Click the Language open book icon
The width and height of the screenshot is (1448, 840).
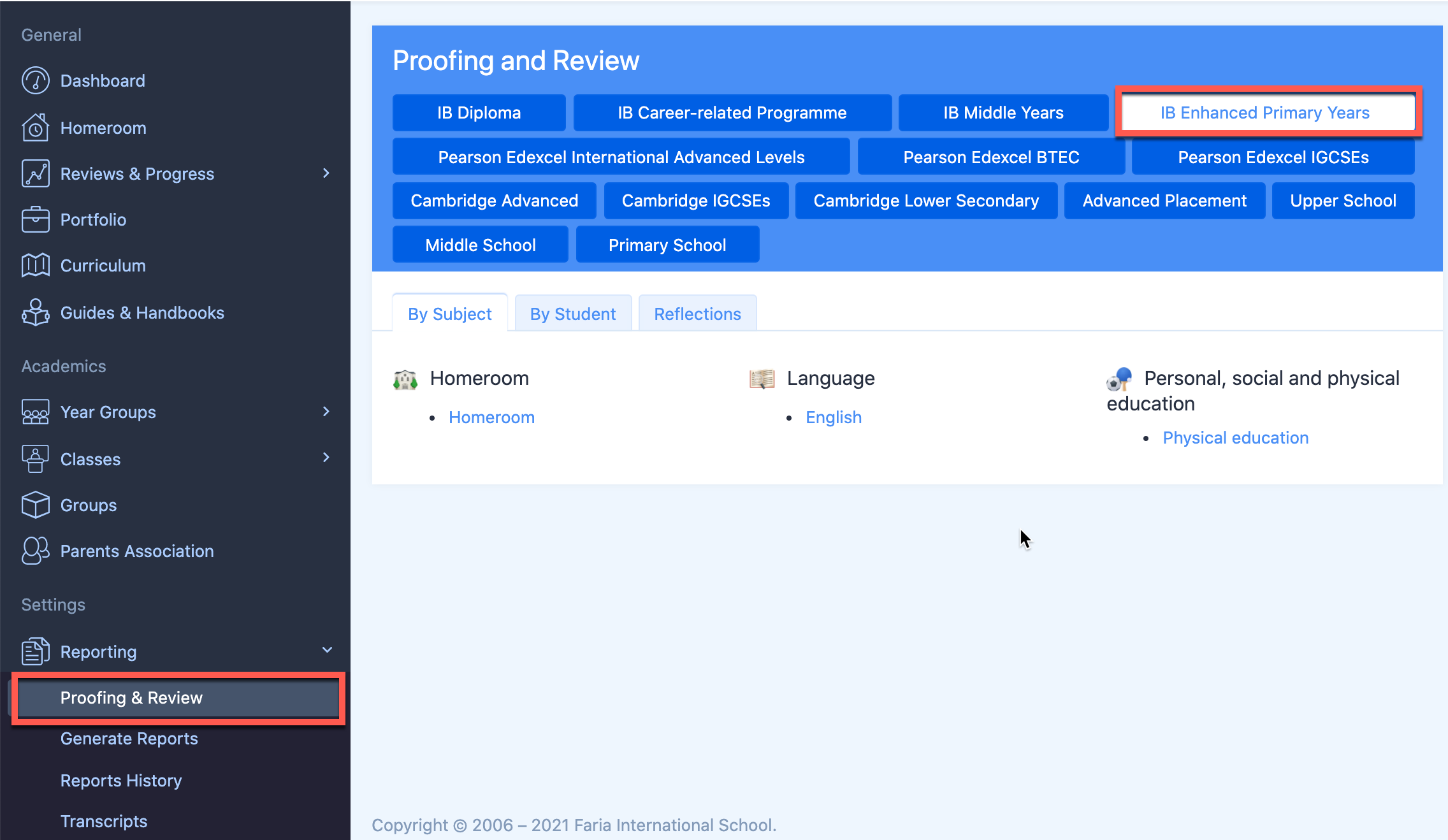tap(762, 379)
